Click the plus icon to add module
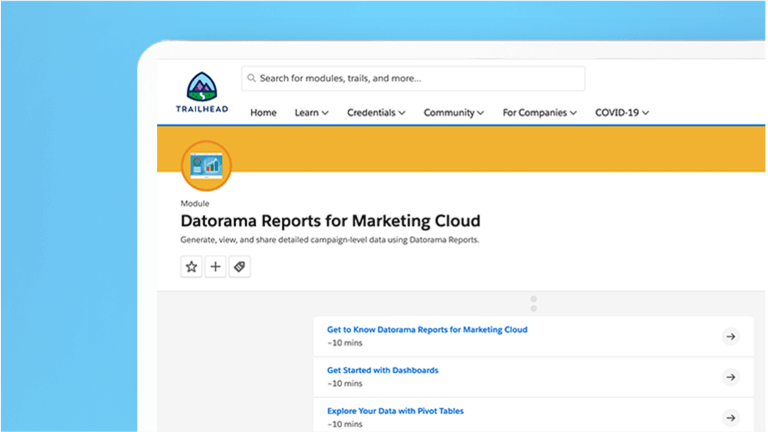768x432 pixels. point(215,267)
